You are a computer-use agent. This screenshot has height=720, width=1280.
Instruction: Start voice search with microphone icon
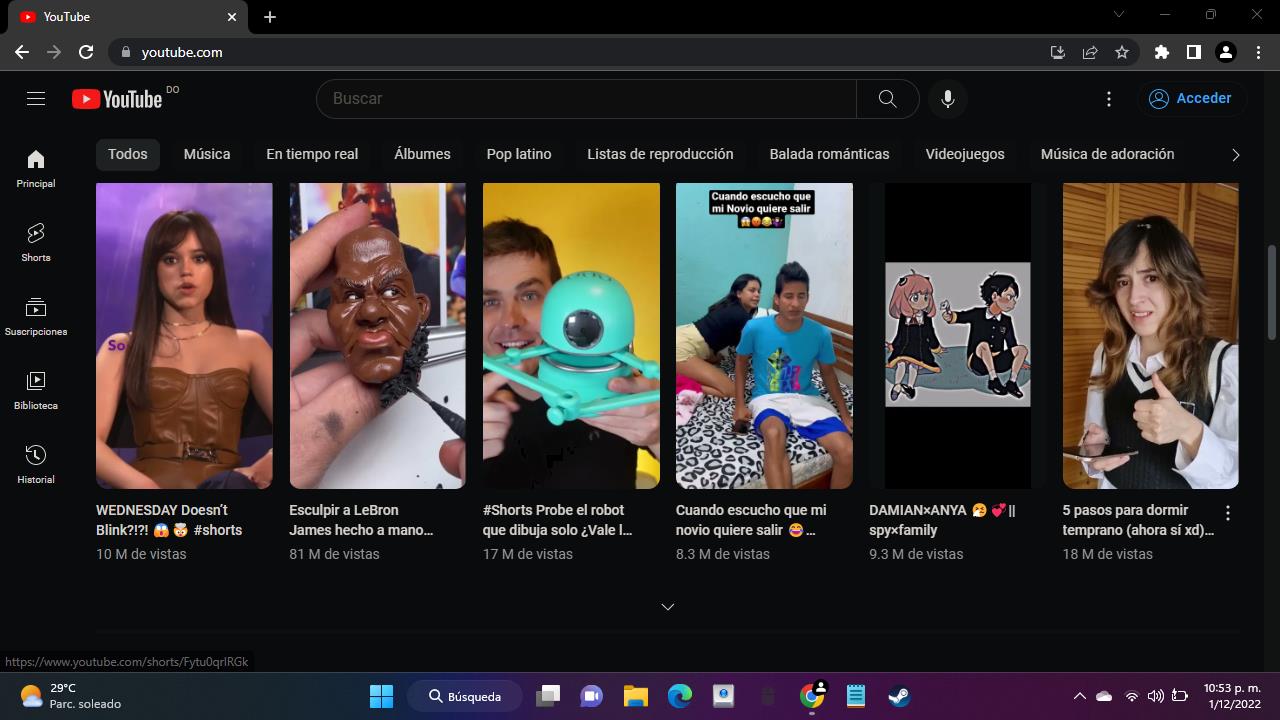[947, 98]
